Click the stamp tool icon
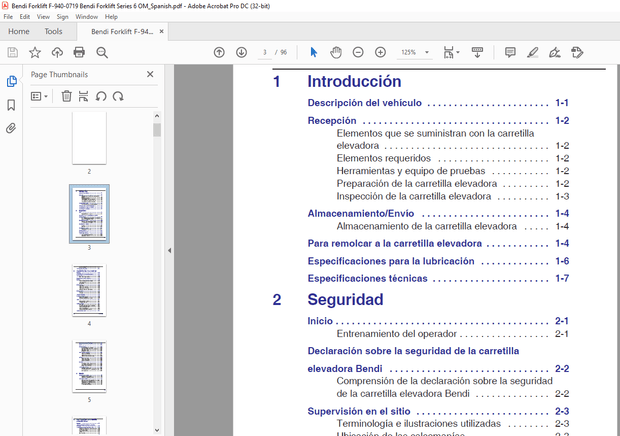620x436 pixels. tap(577, 52)
